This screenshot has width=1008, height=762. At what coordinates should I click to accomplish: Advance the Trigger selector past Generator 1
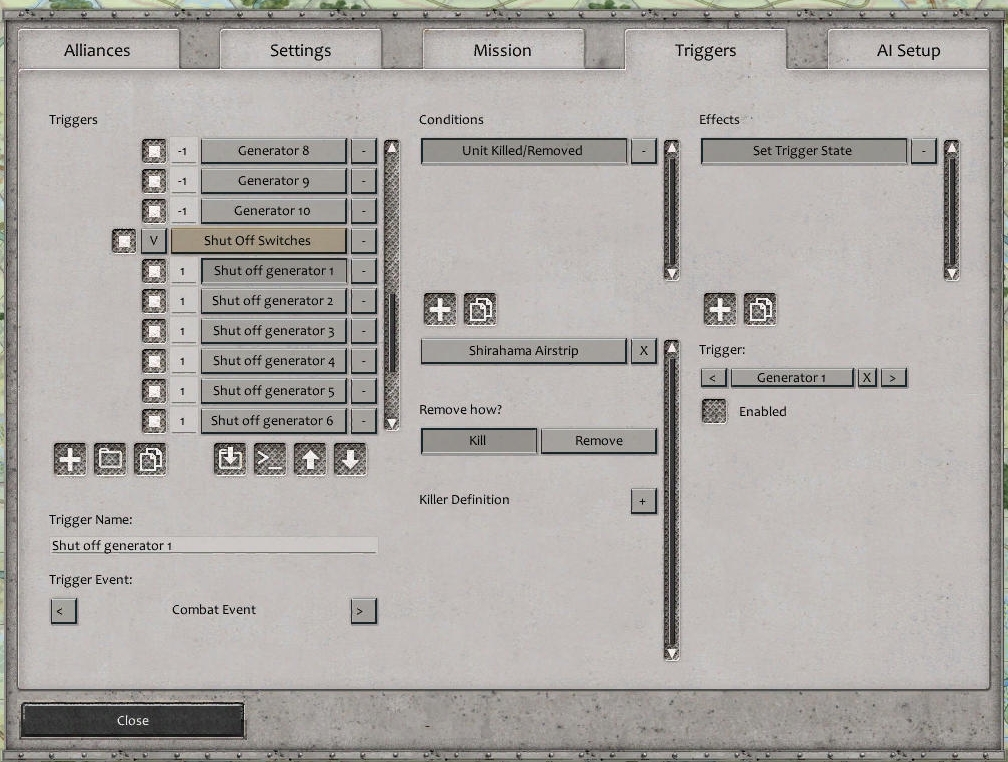coord(891,377)
